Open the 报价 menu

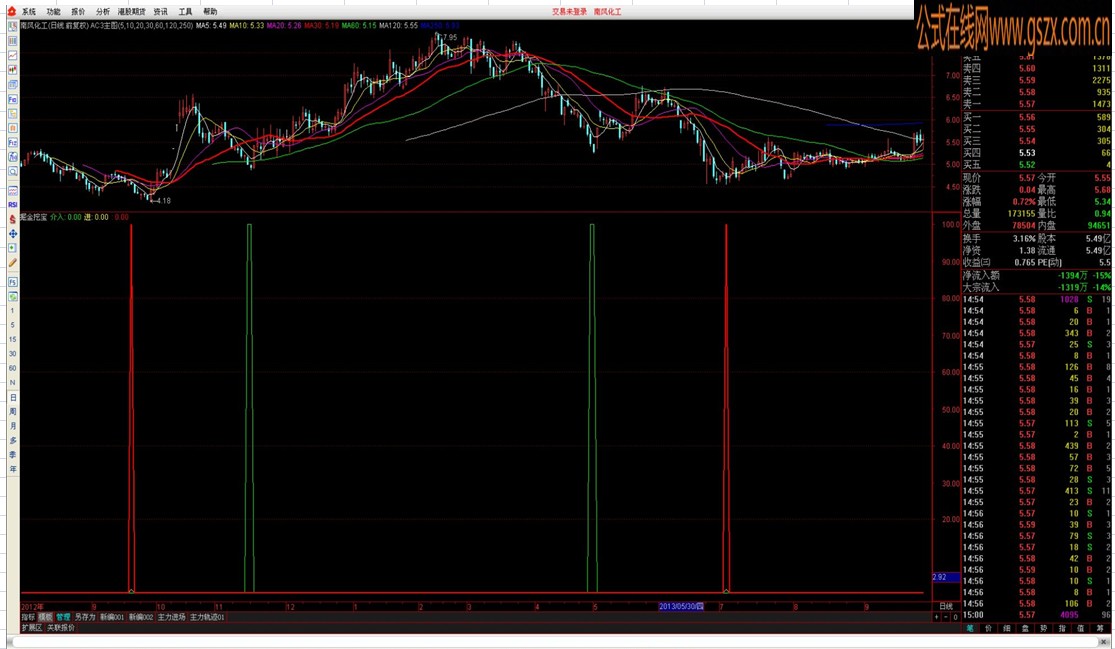[x=78, y=11]
